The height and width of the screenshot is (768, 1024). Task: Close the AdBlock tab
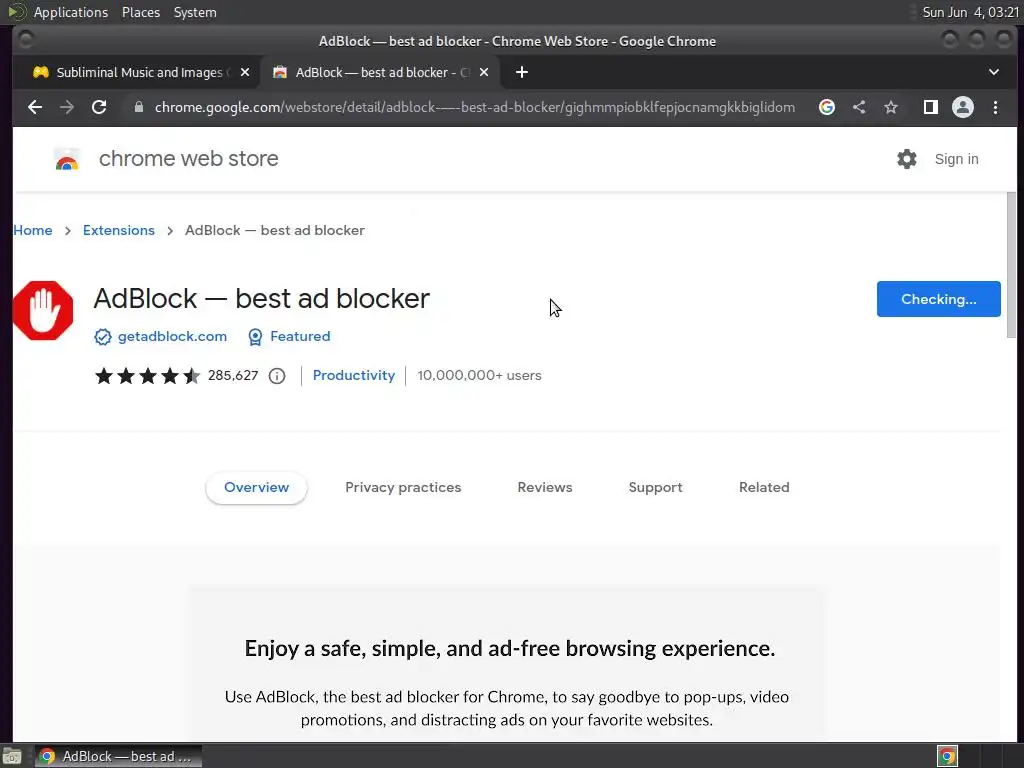pyautogui.click(x=484, y=72)
